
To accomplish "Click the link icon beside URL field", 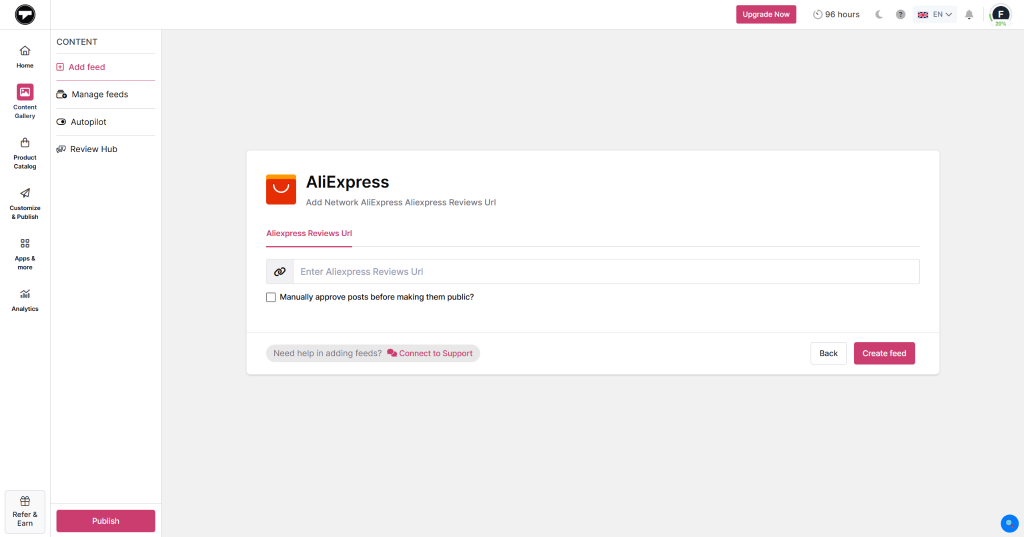I will coord(280,272).
